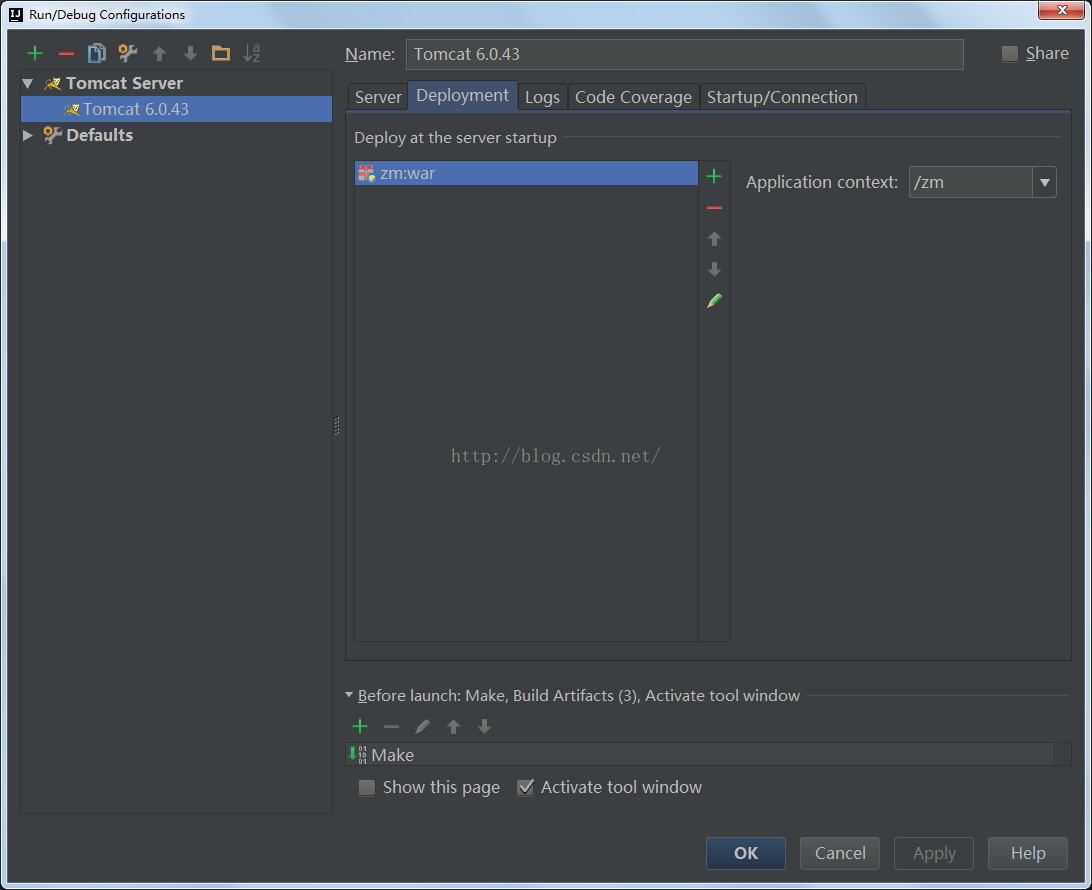Image resolution: width=1092 pixels, height=890 pixels.
Task: Edit defaults wrench icon in left toolbar
Action: click(x=127, y=53)
